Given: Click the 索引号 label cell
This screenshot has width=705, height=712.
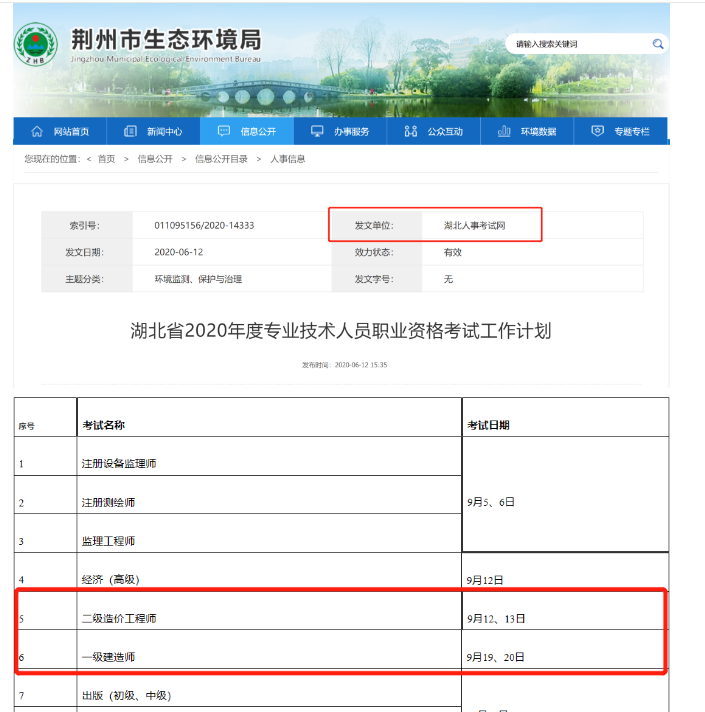Looking at the screenshot, I should 87,225.
